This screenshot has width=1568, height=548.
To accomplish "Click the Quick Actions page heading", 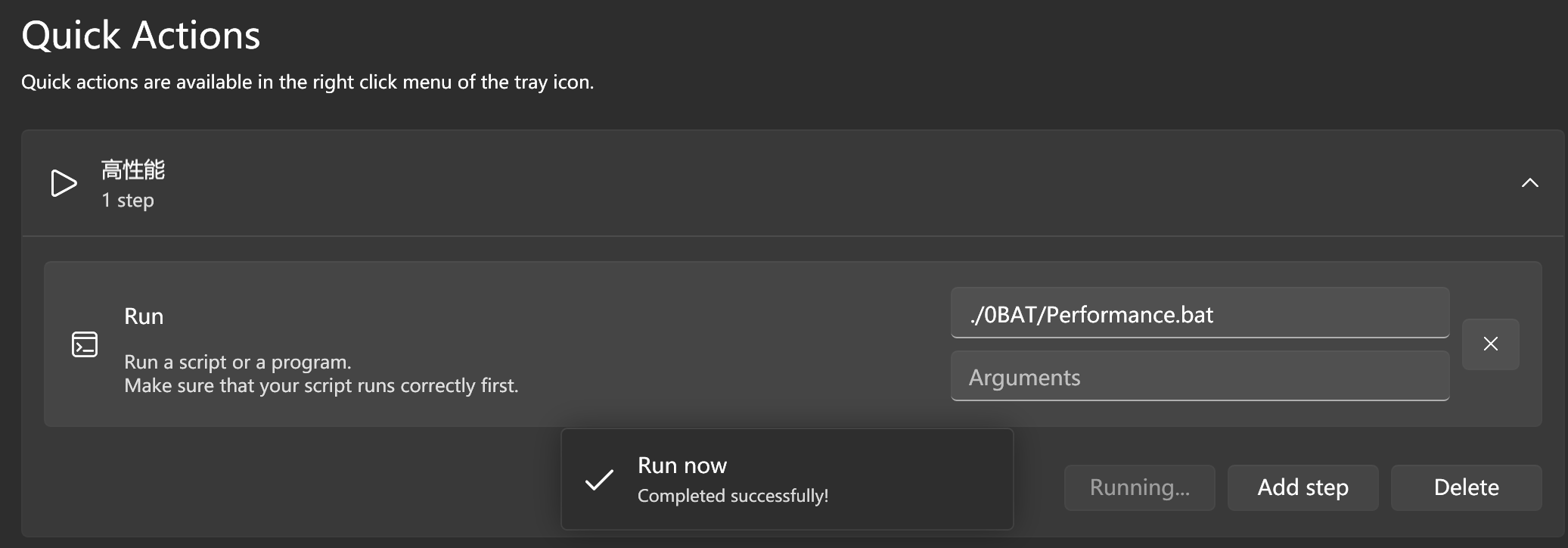I will click(x=141, y=34).
